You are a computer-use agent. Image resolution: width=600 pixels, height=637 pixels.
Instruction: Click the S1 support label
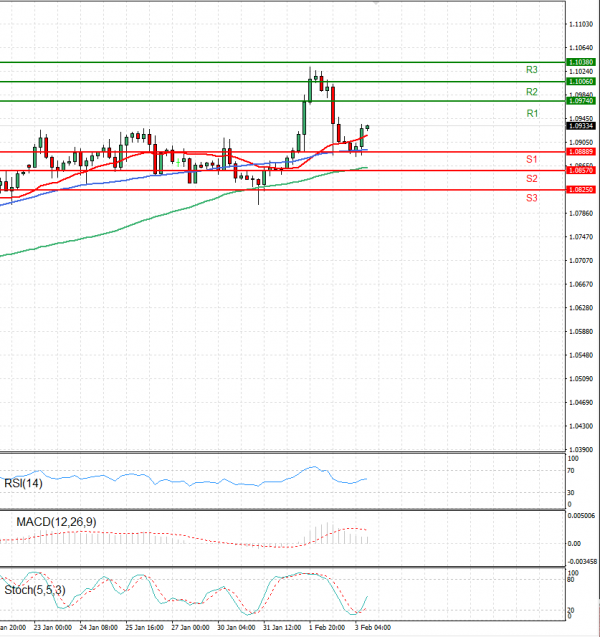[531, 159]
